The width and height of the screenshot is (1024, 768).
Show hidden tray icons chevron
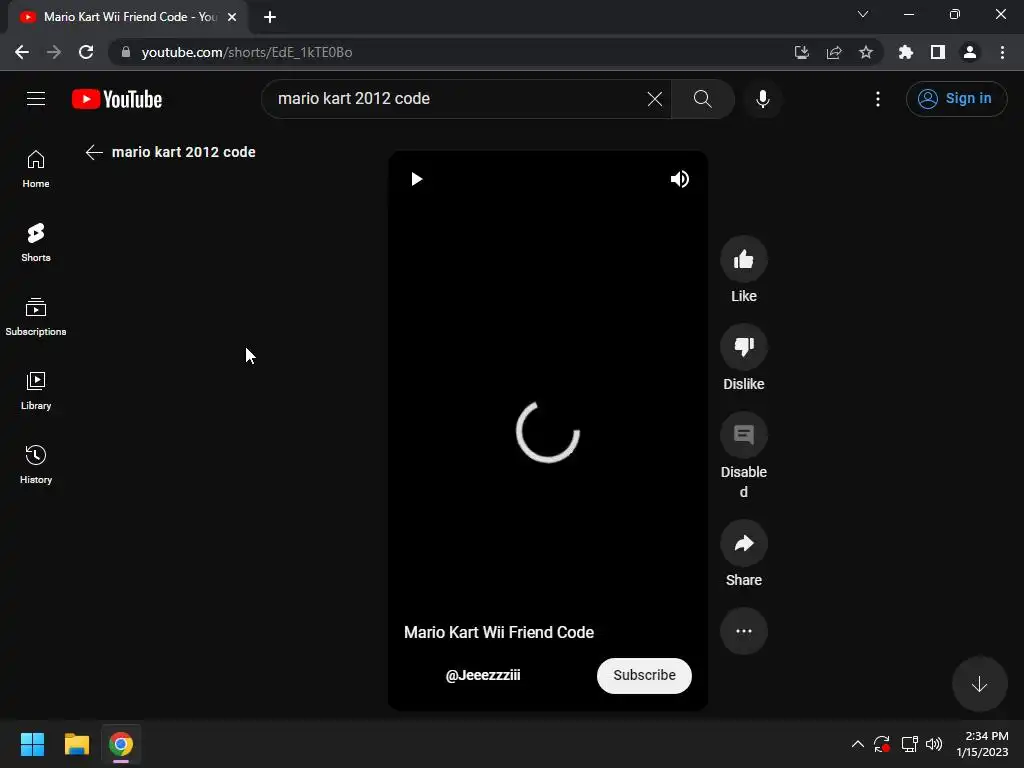tap(857, 744)
